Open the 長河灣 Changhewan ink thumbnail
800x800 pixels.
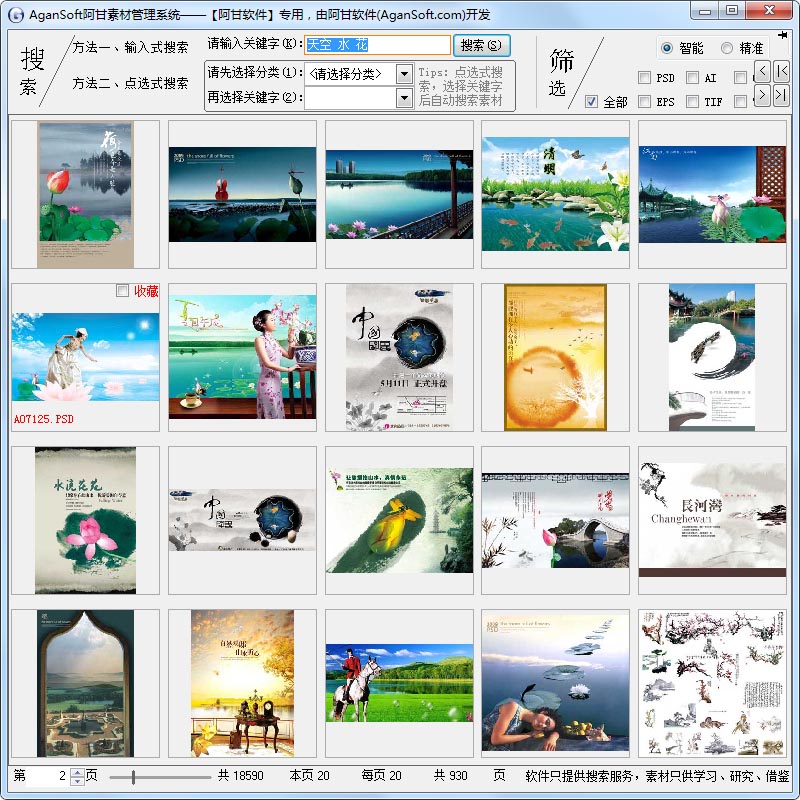pos(712,520)
